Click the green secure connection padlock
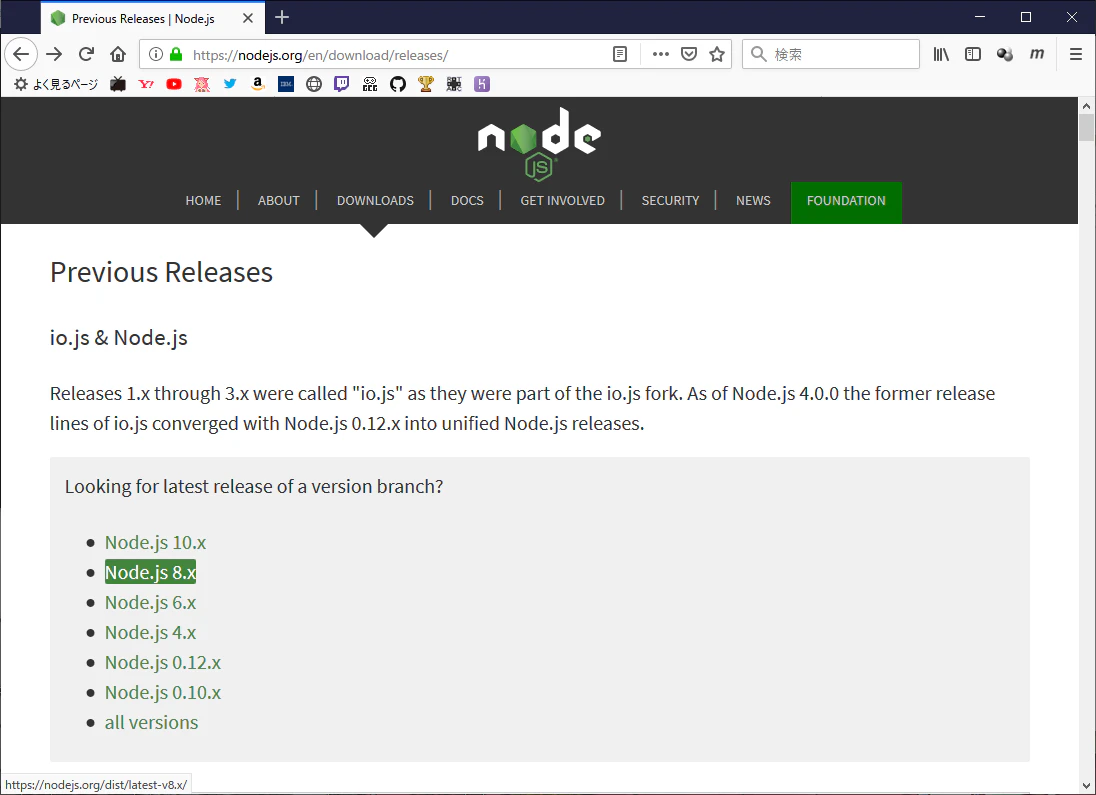Viewport: 1096px width, 795px height. (x=176, y=54)
